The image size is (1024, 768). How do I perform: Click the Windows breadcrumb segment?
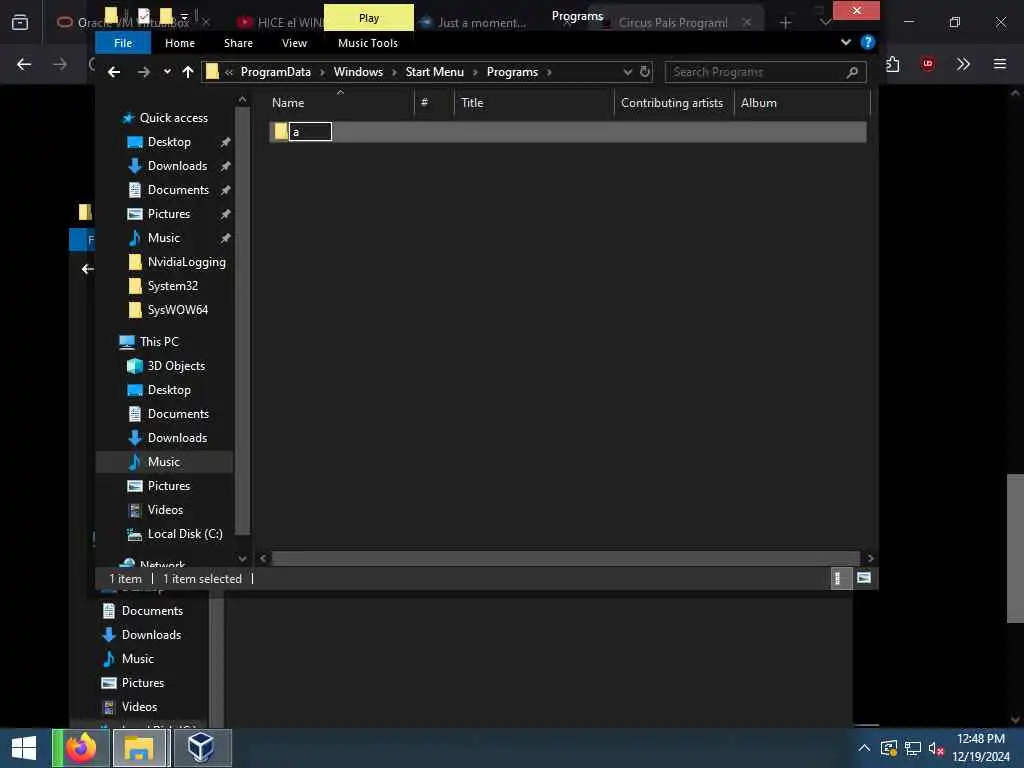pos(358,72)
